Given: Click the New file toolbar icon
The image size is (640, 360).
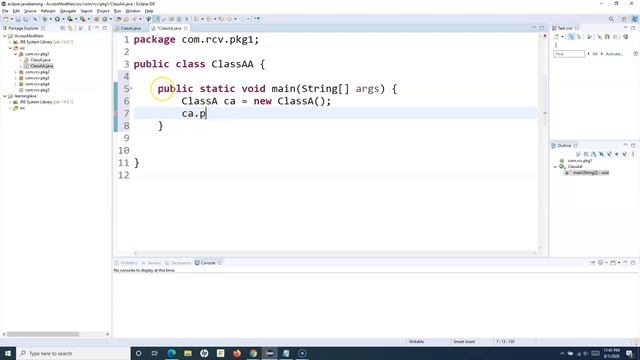Looking at the screenshot, I should 6,19.
